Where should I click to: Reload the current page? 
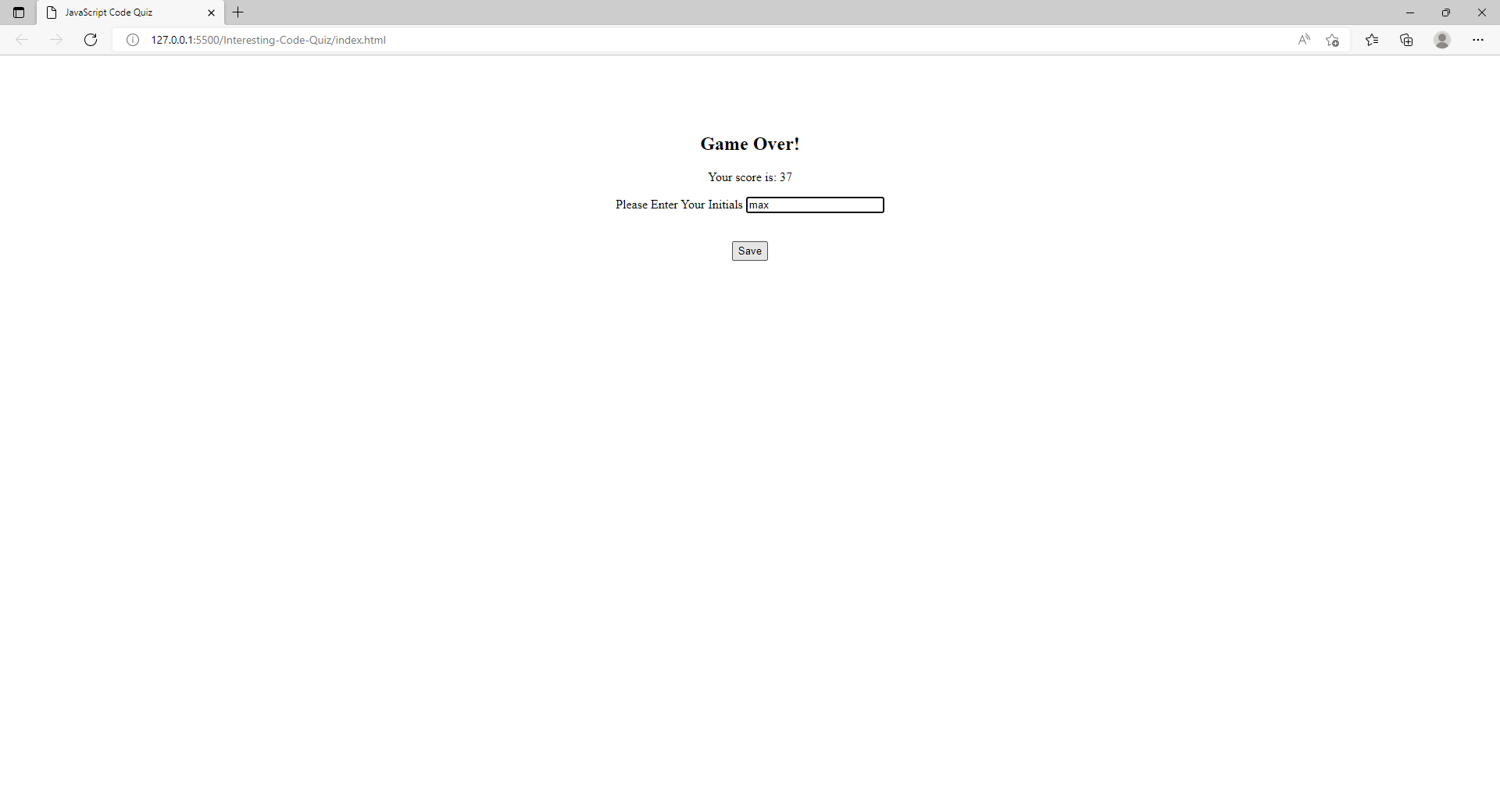[x=91, y=40]
